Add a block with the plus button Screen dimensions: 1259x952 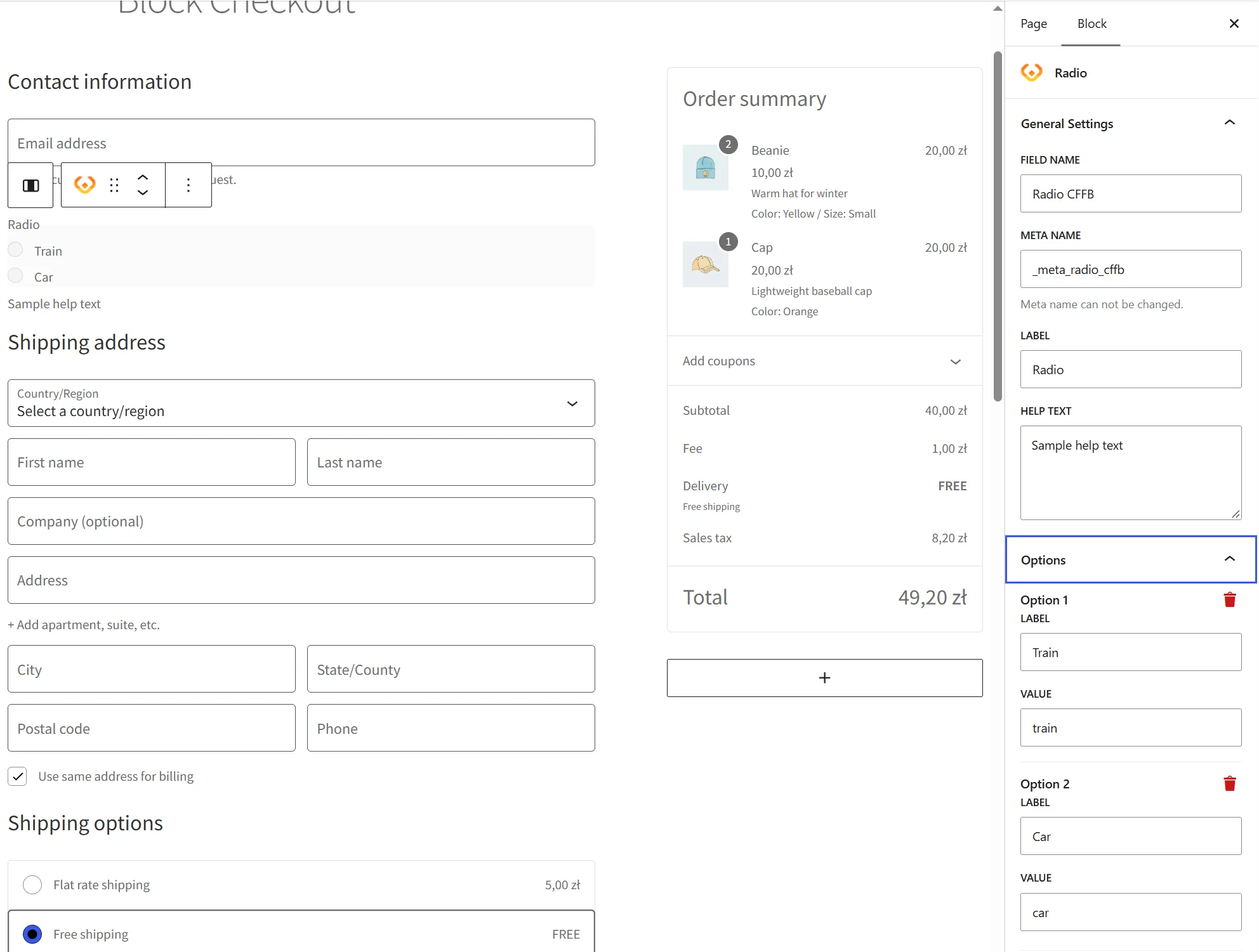point(824,678)
